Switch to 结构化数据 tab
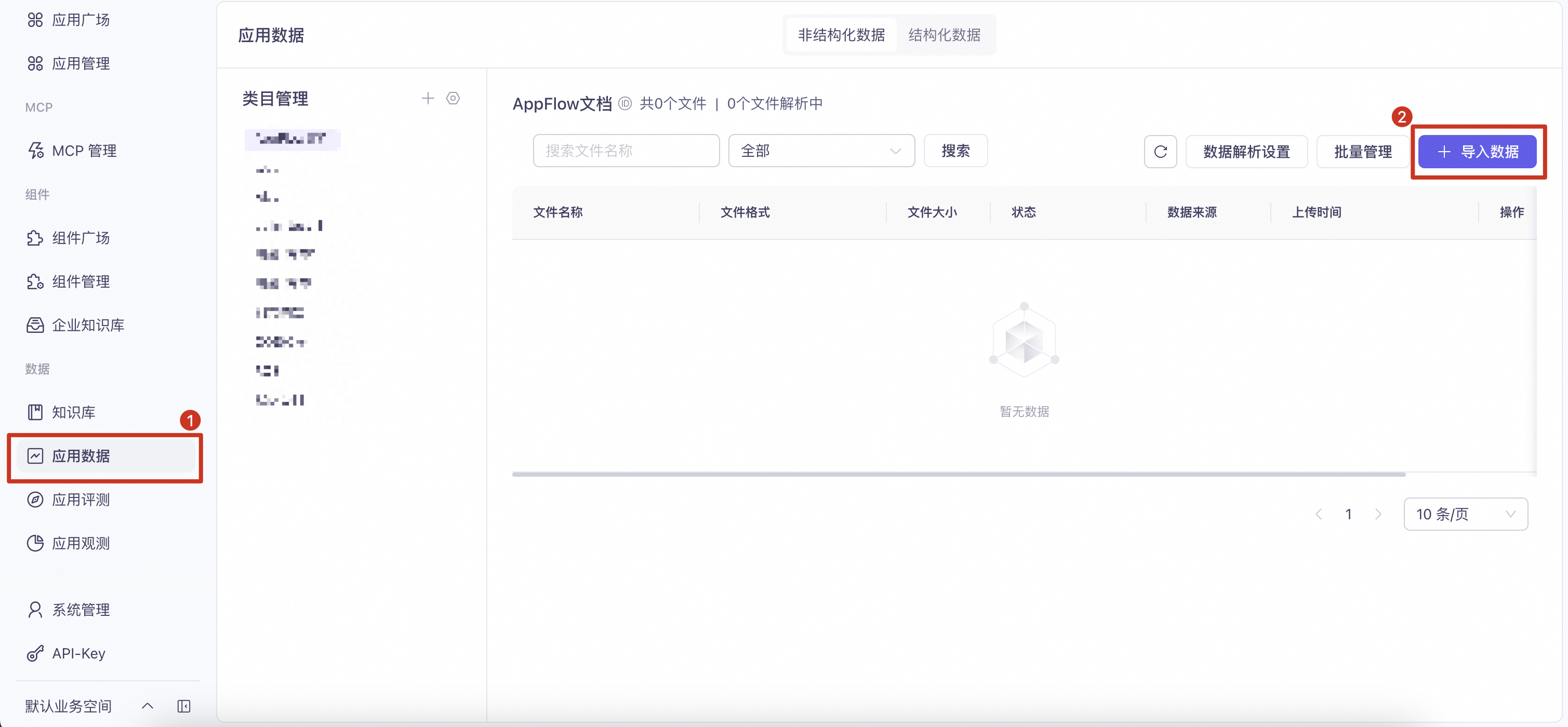1568x727 pixels. (x=944, y=35)
